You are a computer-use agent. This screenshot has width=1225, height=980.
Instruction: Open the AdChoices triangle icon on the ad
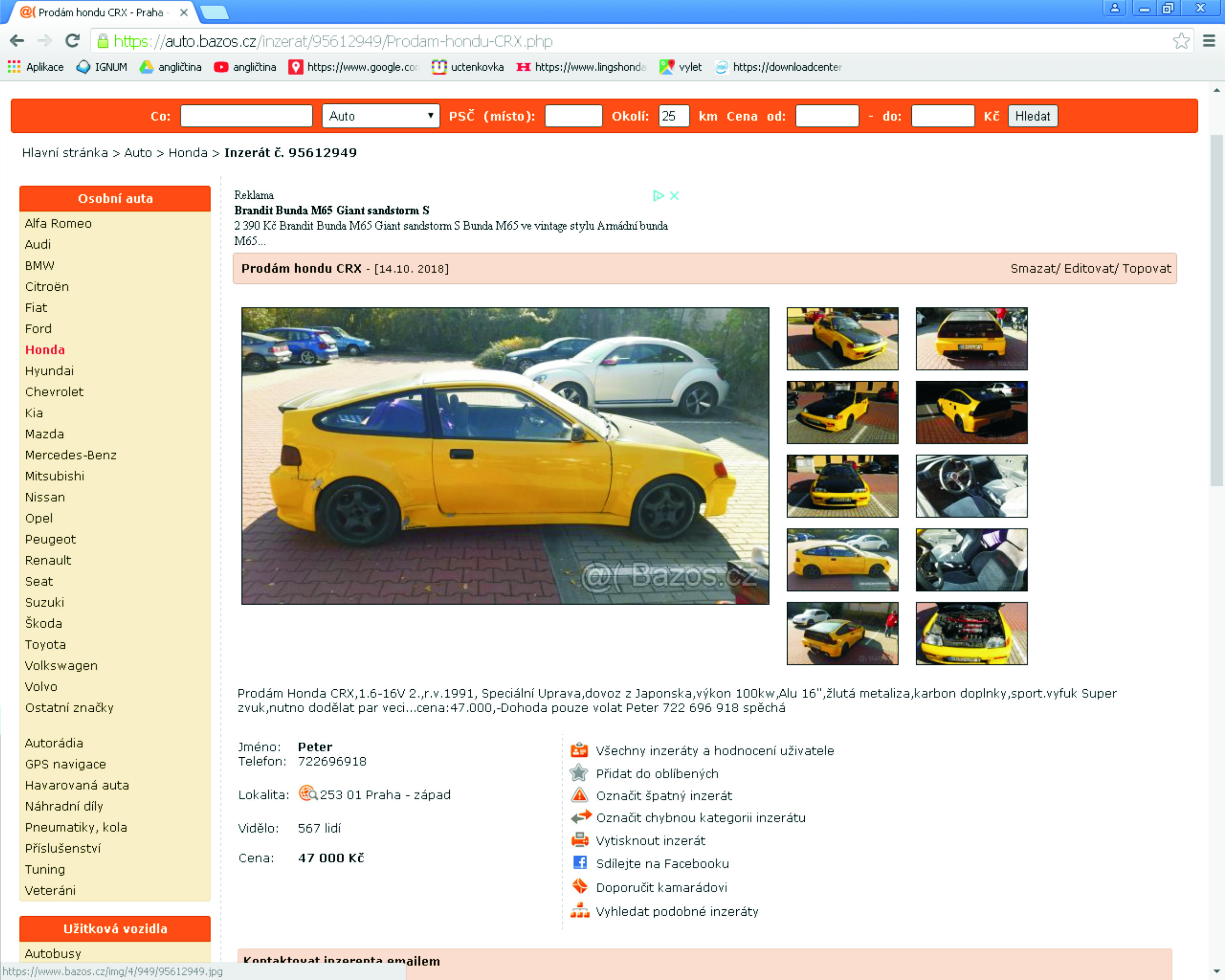[x=658, y=196]
